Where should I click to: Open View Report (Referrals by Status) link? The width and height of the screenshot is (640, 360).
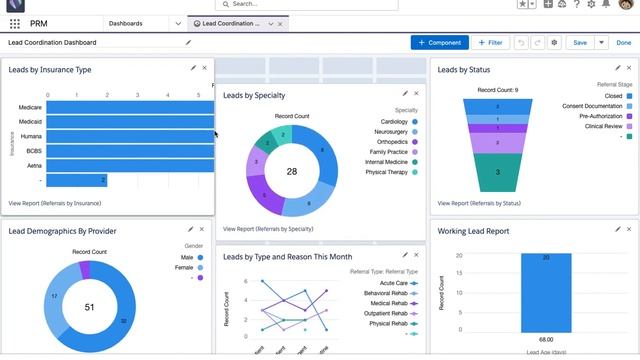point(479,203)
